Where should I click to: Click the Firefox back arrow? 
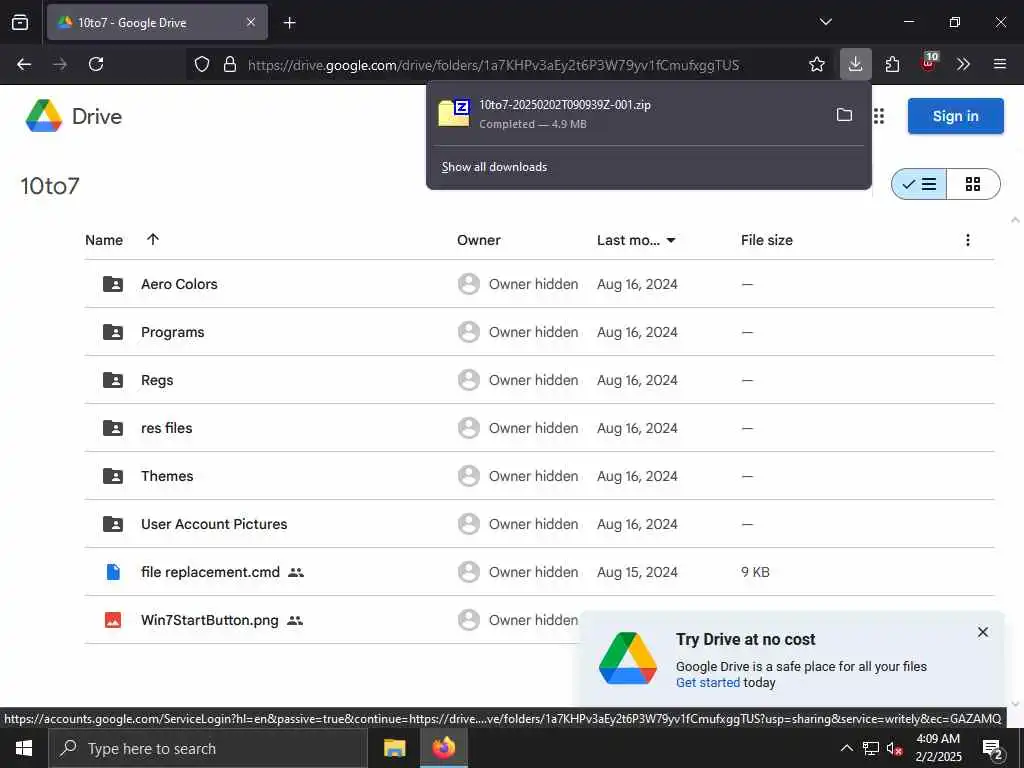point(24,64)
